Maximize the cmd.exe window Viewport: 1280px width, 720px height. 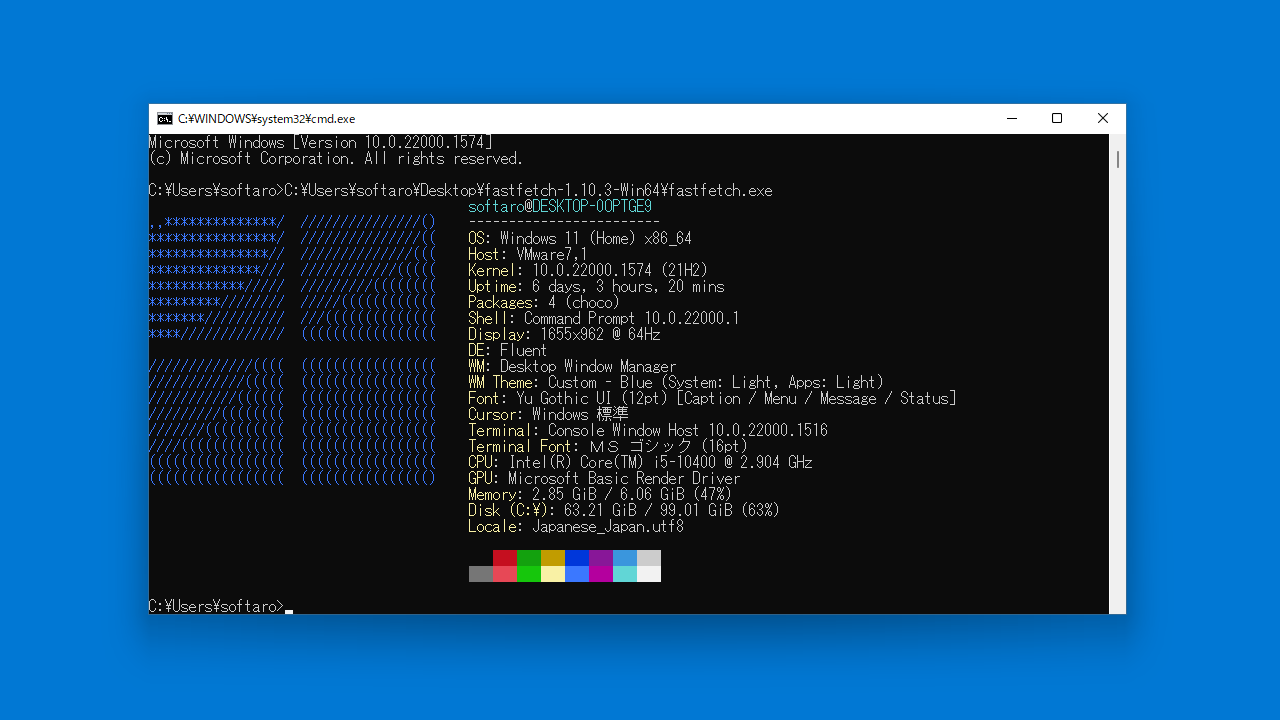tap(1057, 119)
